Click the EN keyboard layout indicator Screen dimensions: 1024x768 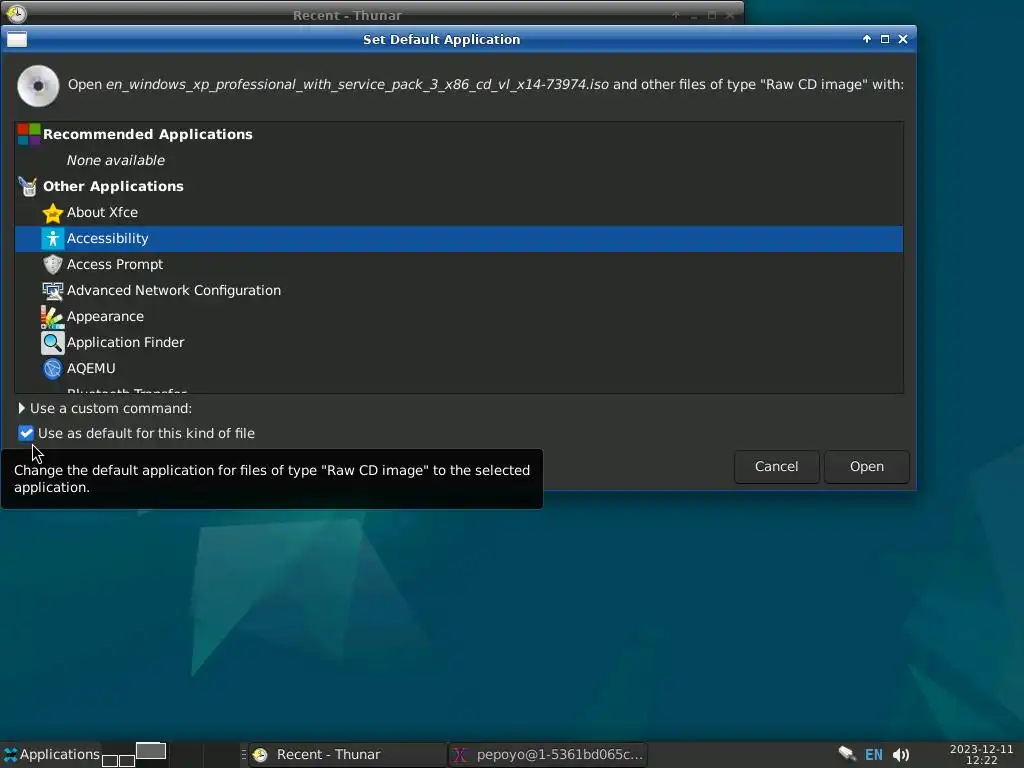[874, 755]
